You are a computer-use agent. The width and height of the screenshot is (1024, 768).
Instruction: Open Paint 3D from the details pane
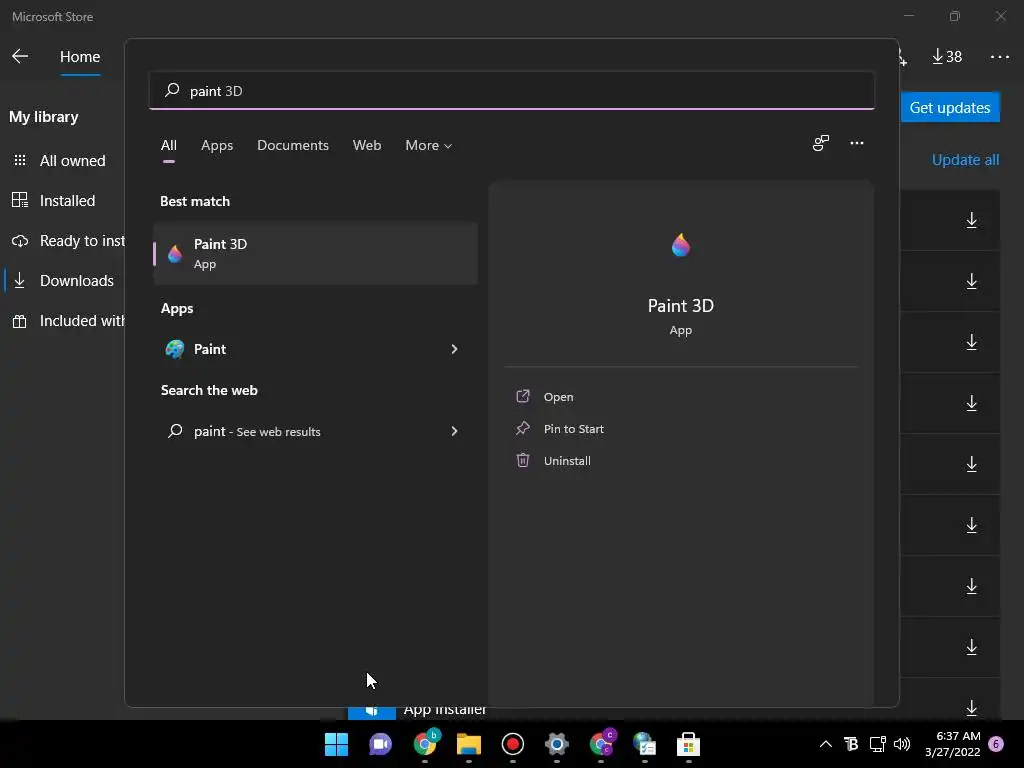(x=558, y=396)
